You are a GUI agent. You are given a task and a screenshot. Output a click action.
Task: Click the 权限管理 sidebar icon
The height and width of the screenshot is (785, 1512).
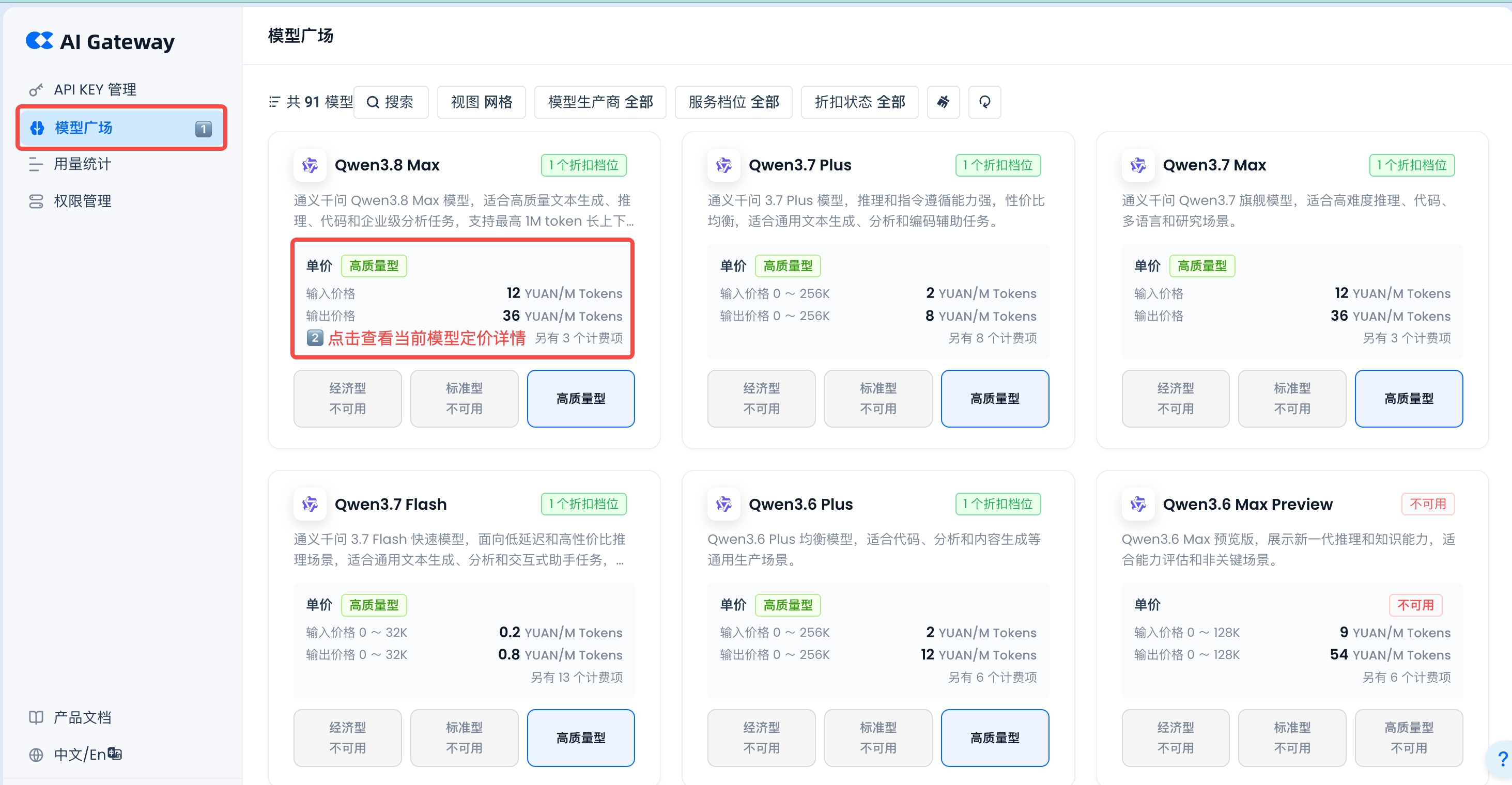(36, 201)
